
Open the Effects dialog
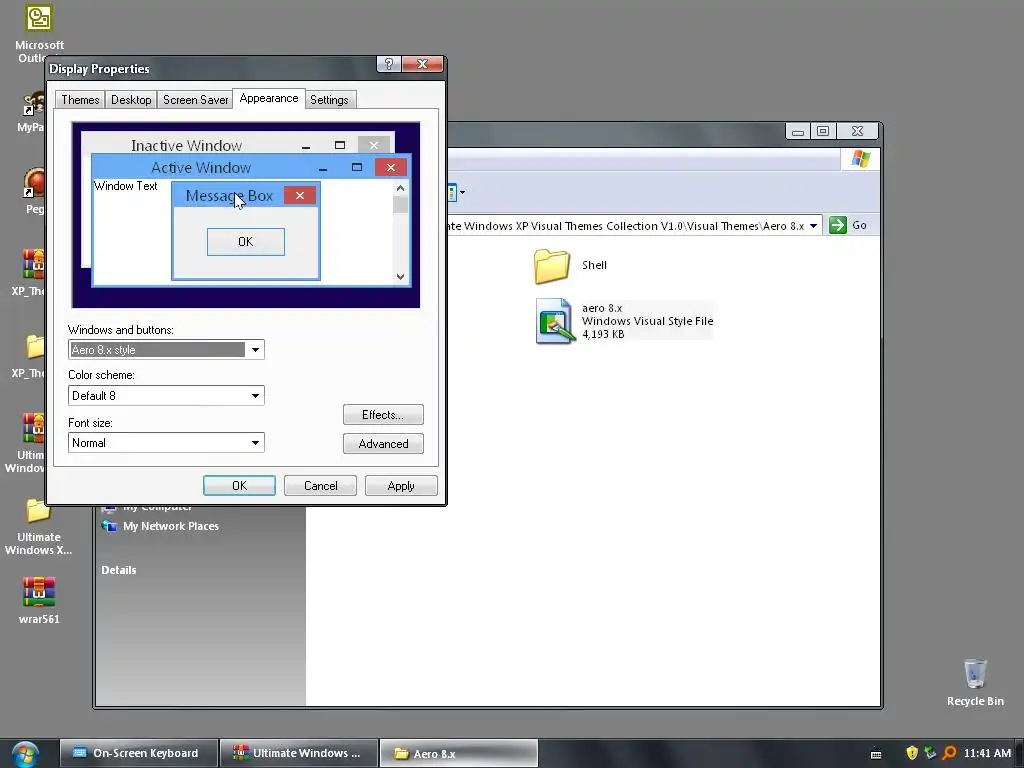tap(383, 415)
